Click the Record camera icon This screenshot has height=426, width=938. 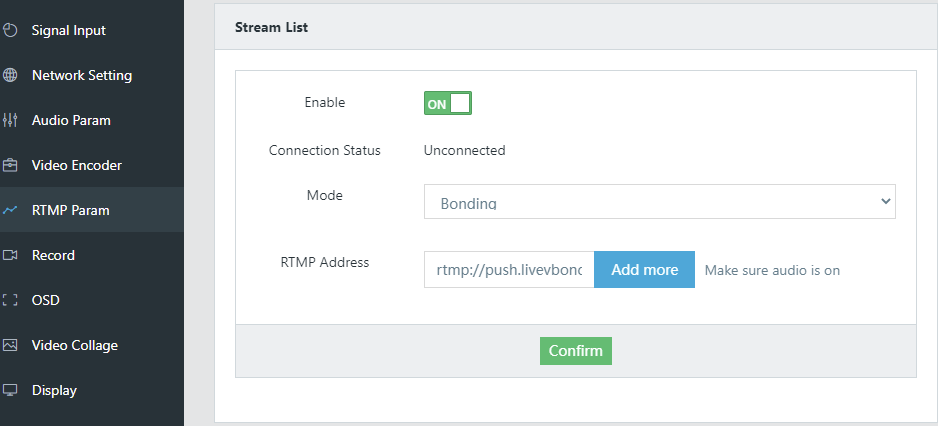[11, 255]
